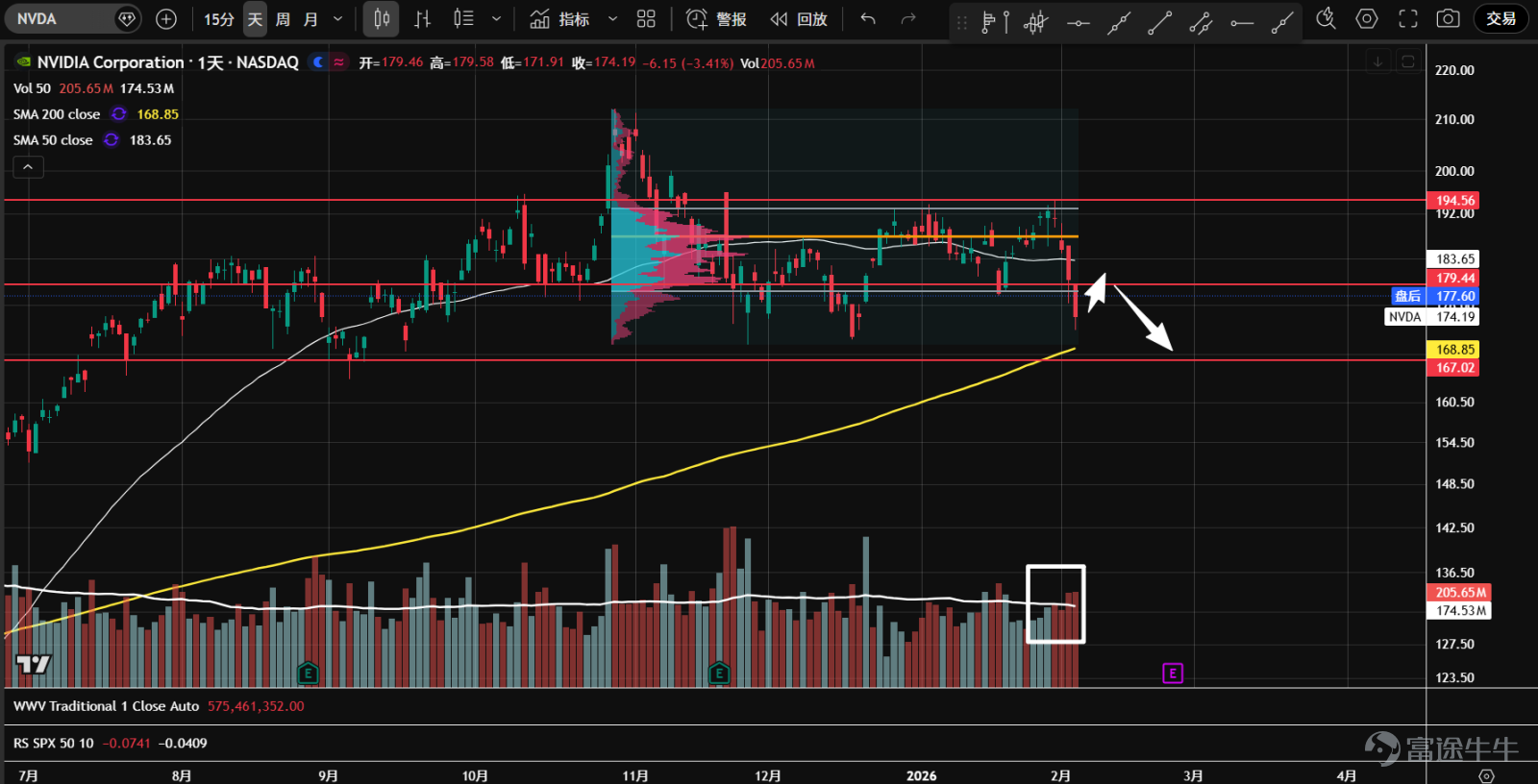The height and width of the screenshot is (784, 1538).
Task: Select the SMA 50 close legend label
Action: click(x=53, y=140)
